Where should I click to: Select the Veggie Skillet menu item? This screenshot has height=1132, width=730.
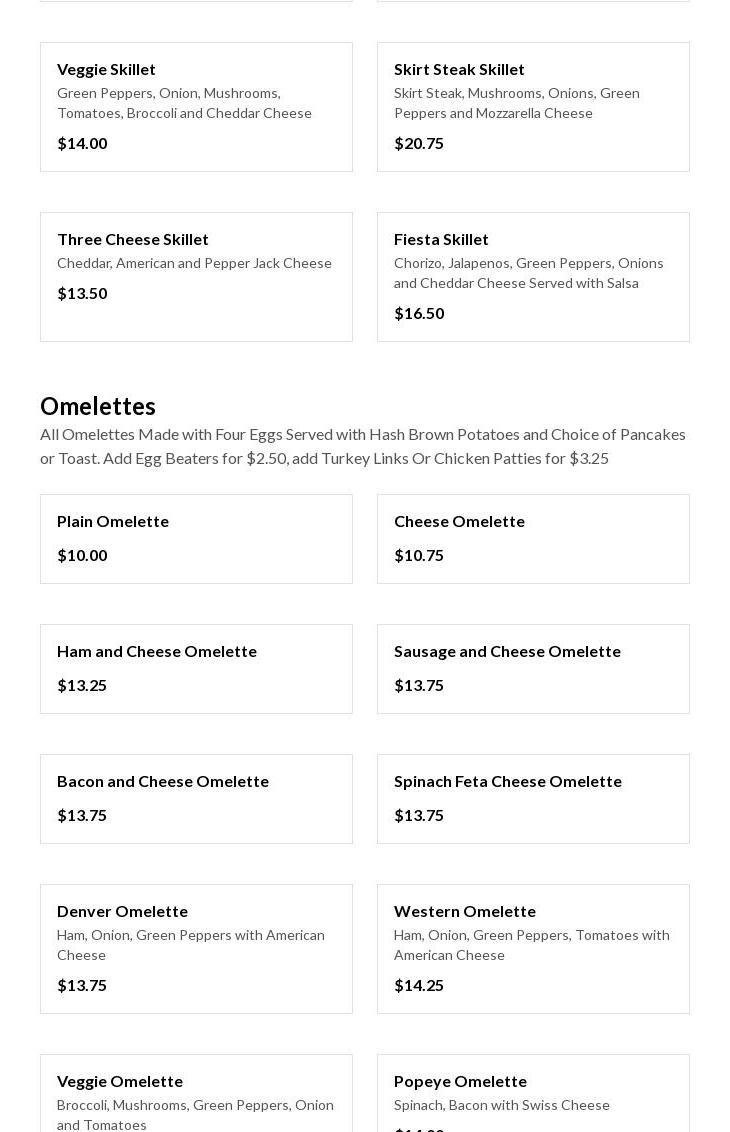(x=196, y=106)
